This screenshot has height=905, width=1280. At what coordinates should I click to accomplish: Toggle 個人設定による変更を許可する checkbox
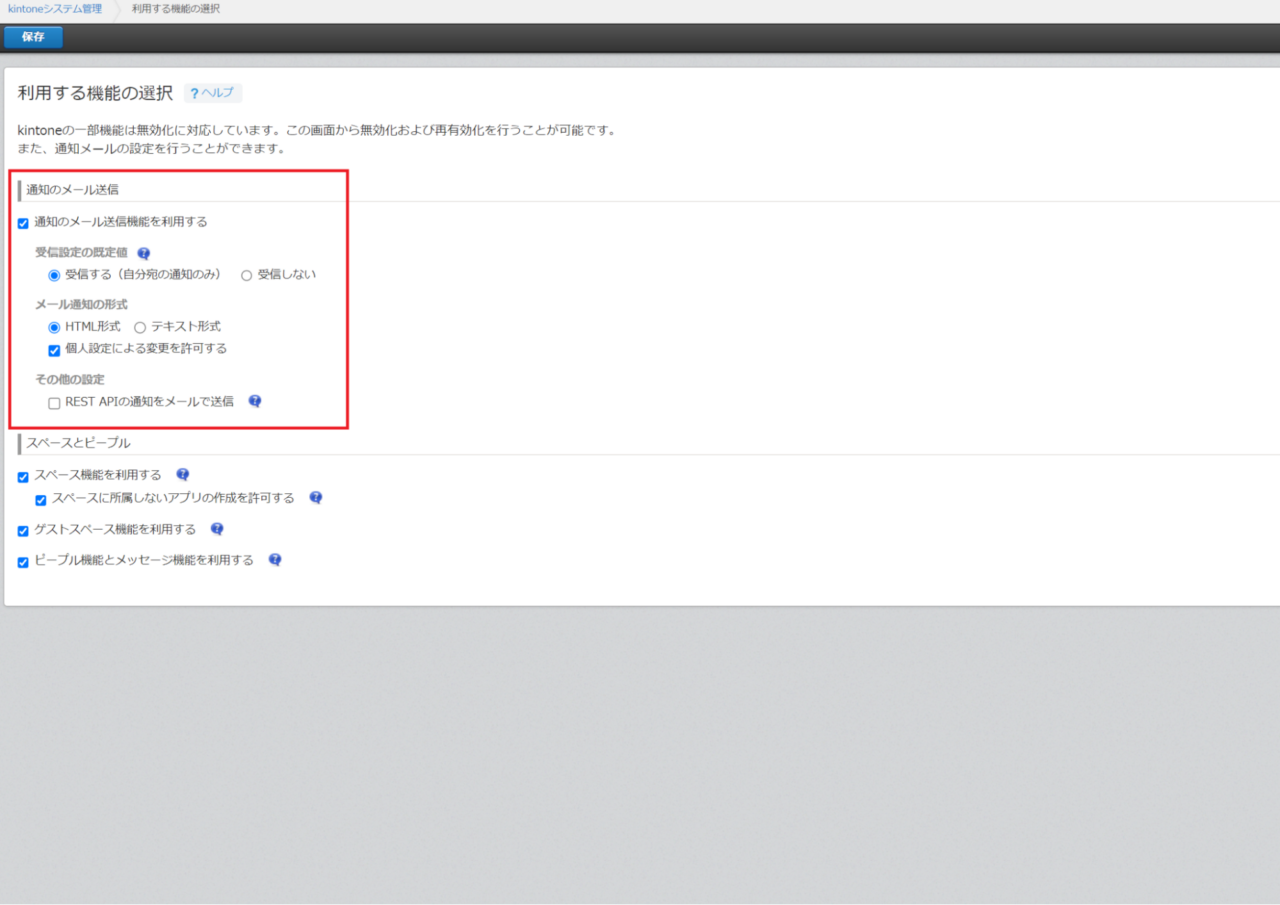(54, 350)
